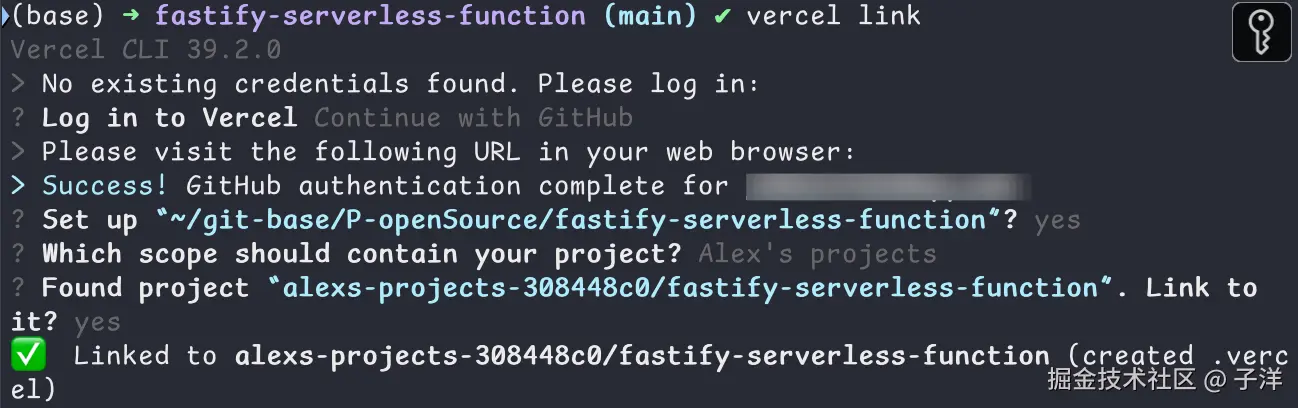The height and width of the screenshot is (408, 1298).
Task: Click the 'Alex's projects' scope answer
Action: (817, 254)
